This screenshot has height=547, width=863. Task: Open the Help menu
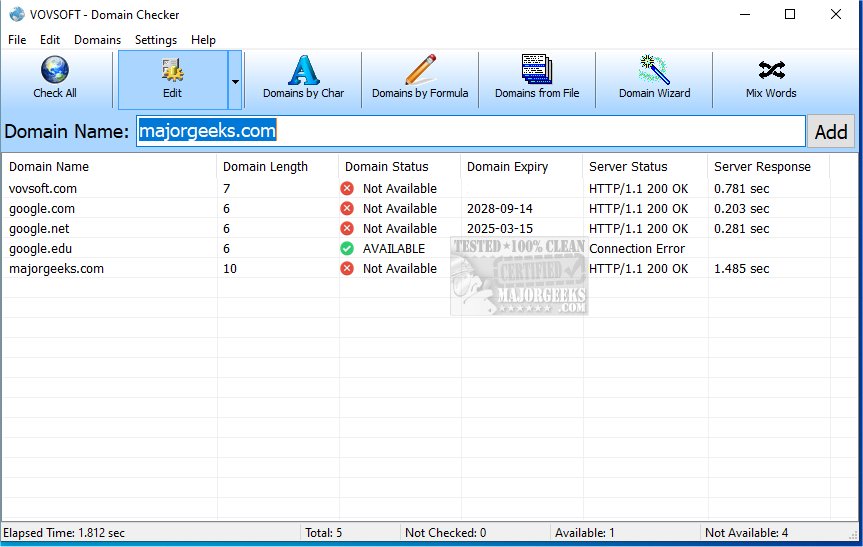(203, 40)
